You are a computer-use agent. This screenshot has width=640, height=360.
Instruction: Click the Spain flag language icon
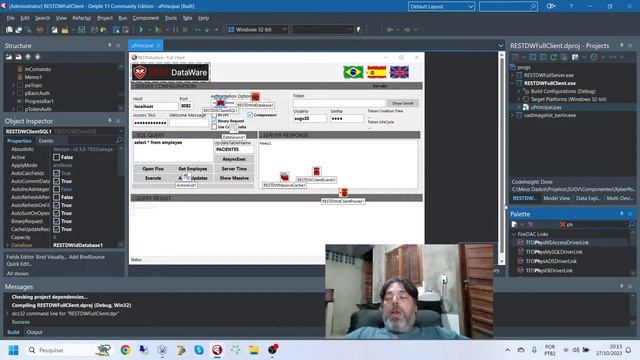pos(376,72)
